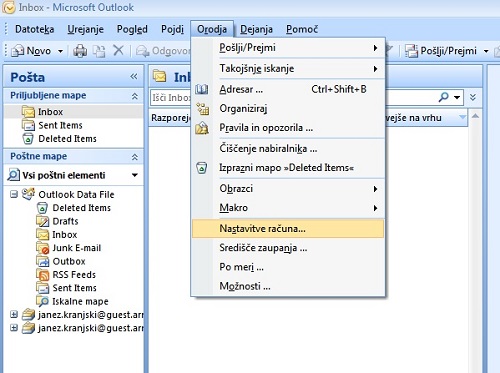Screen dimensions: 500x373
Task: Open the Vsi poštni elementi dropdown
Action: (135, 175)
